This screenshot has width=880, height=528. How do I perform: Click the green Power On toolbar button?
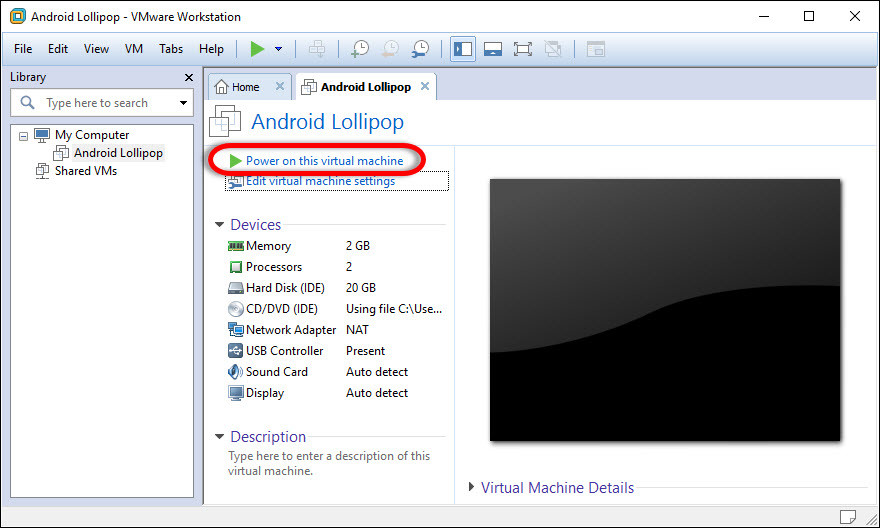coord(257,49)
